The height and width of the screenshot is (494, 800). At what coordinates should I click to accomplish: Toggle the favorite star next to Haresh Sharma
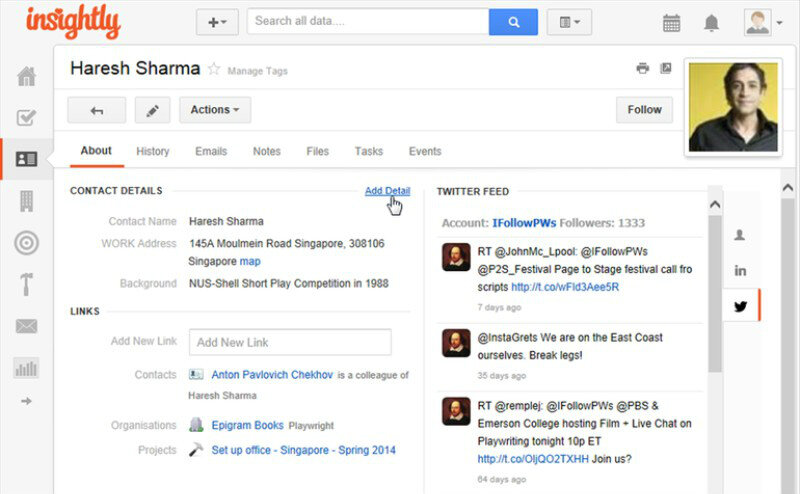tap(213, 69)
